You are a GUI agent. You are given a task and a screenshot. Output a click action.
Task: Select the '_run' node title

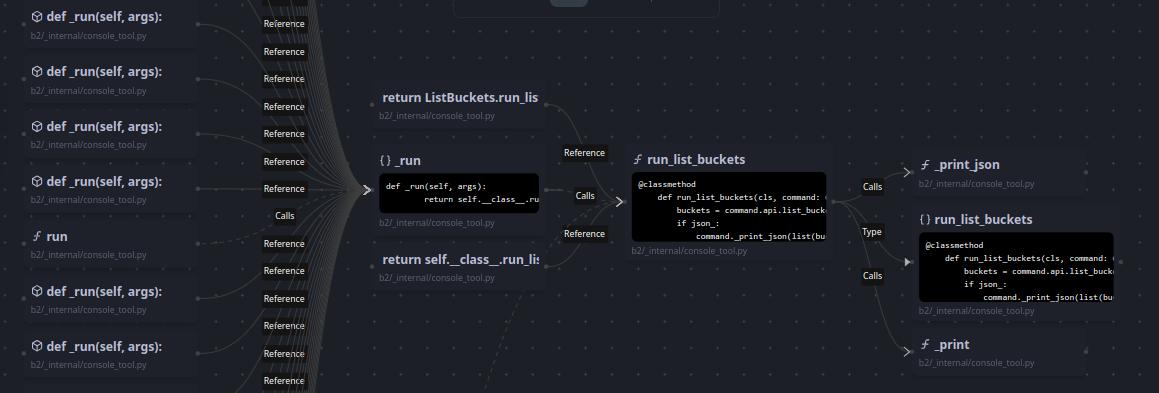407,160
